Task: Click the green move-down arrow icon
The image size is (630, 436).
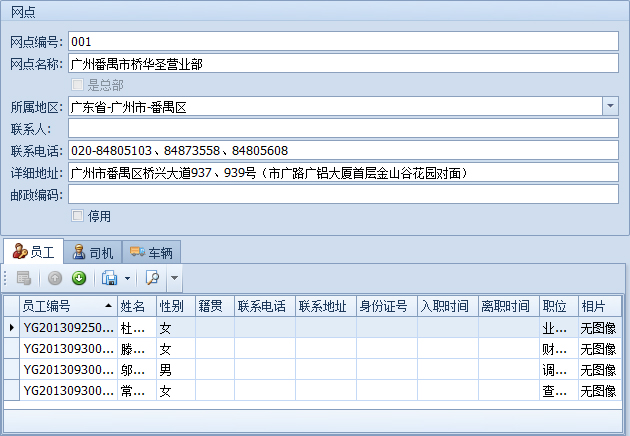Action: pyautogui.click(x=79, y=278)
